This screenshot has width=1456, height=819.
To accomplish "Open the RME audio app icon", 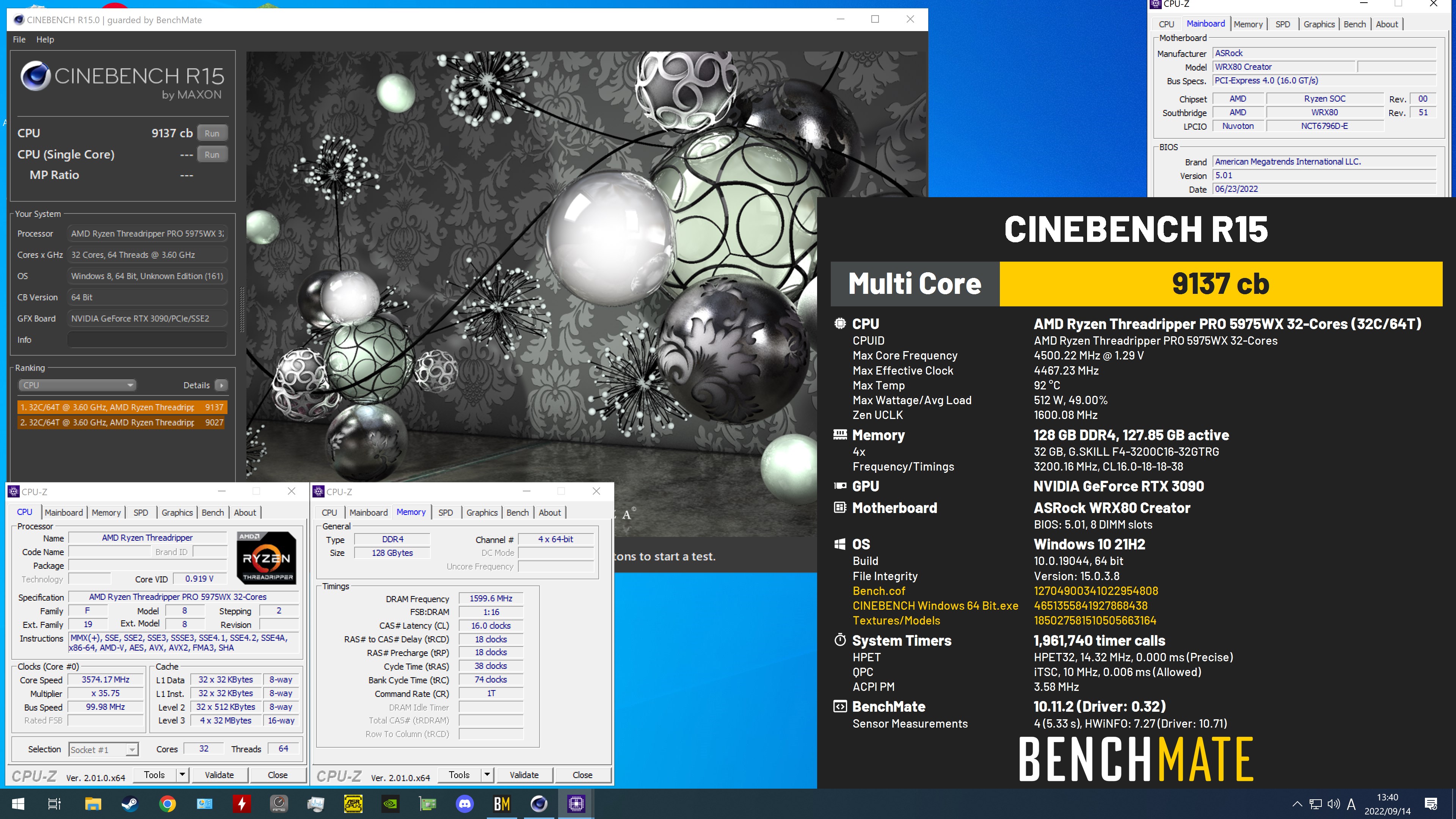I will 279,804.
